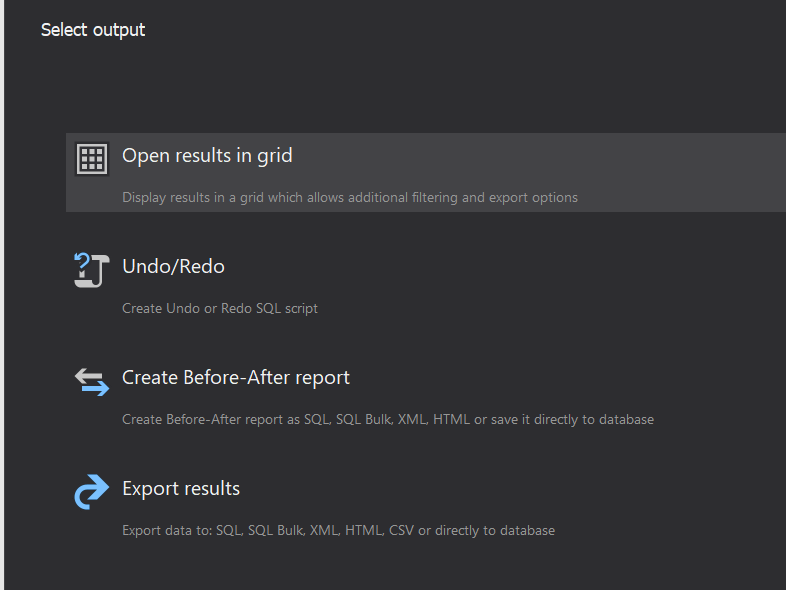Click the "Select output" heading
This screenshot has width=786, height=590.
pyautogui.click(x=93, y=30)
